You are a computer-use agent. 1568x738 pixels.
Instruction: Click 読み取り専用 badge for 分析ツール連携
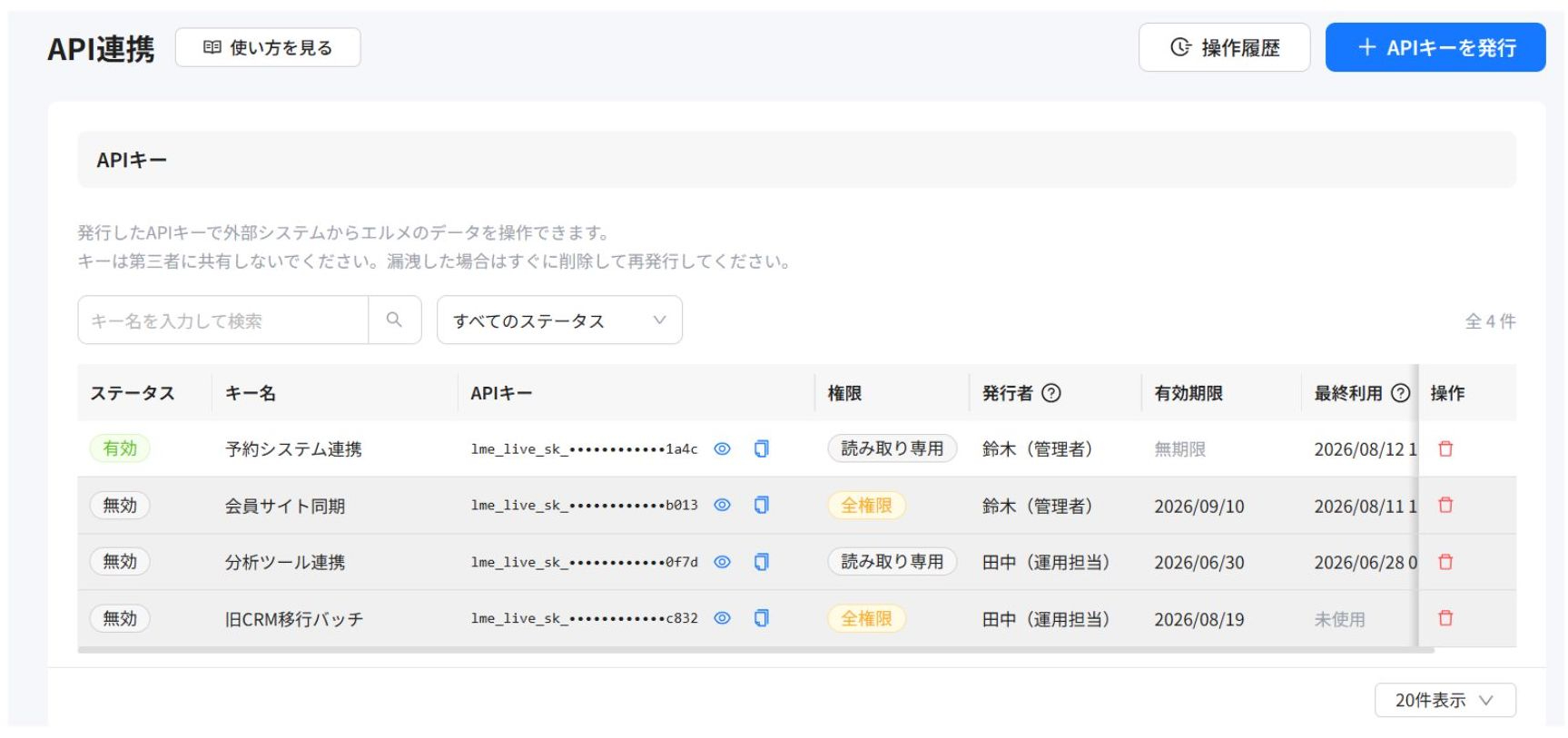click(x=892, y=562)
